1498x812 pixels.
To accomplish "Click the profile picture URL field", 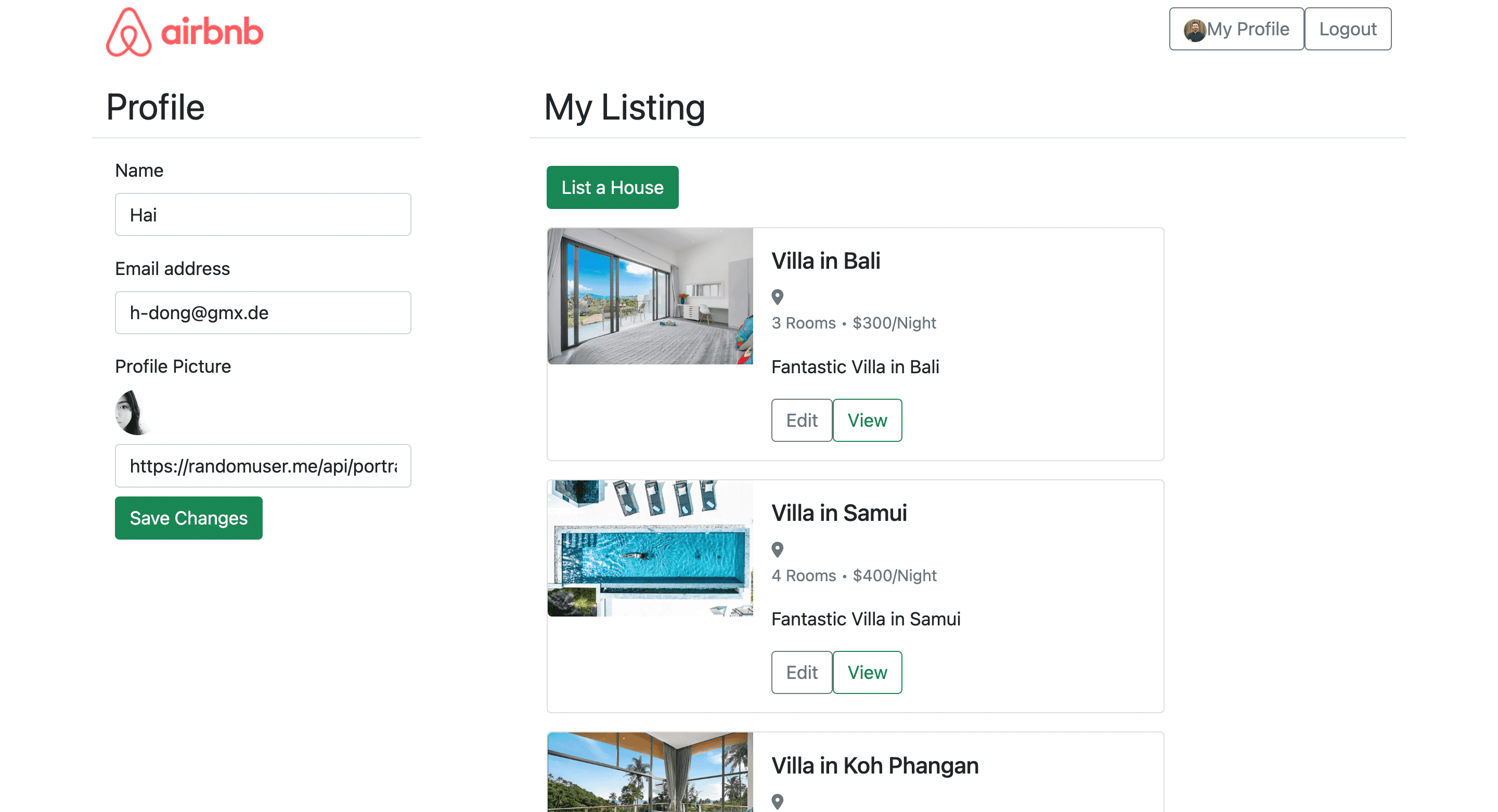I will (263, 466).
